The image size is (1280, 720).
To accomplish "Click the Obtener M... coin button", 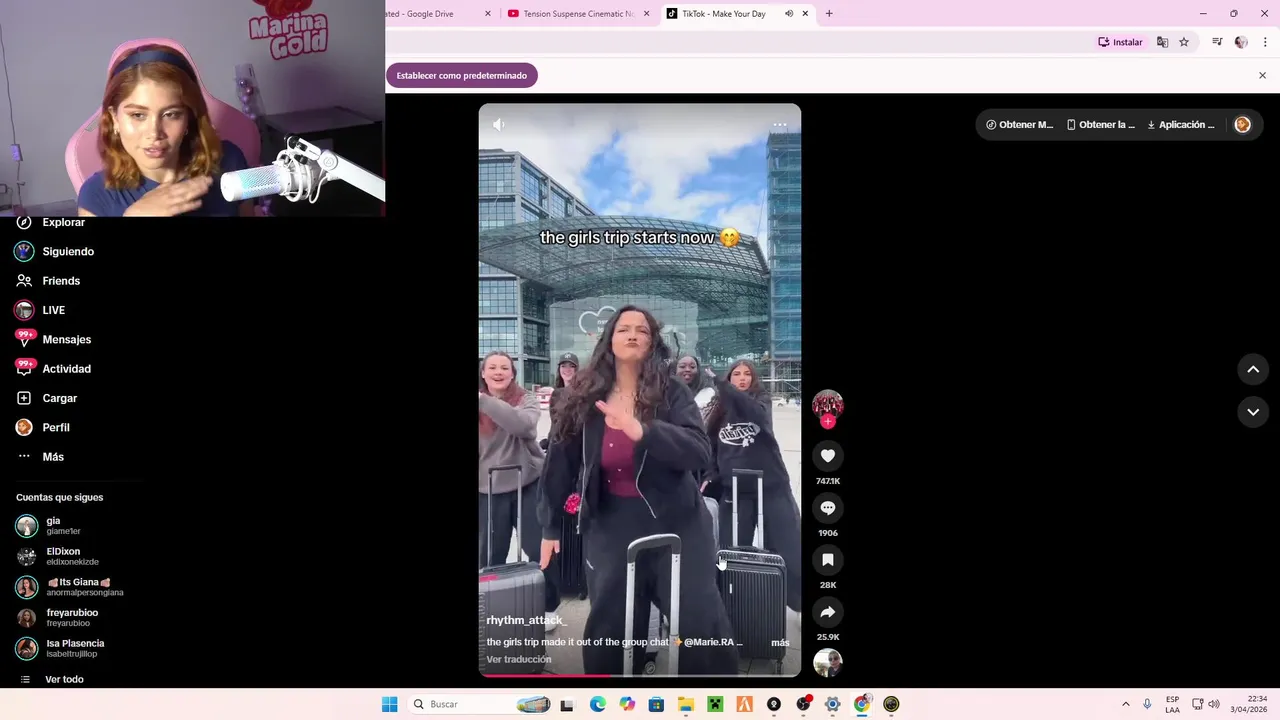I will (x=1020, y=125).
